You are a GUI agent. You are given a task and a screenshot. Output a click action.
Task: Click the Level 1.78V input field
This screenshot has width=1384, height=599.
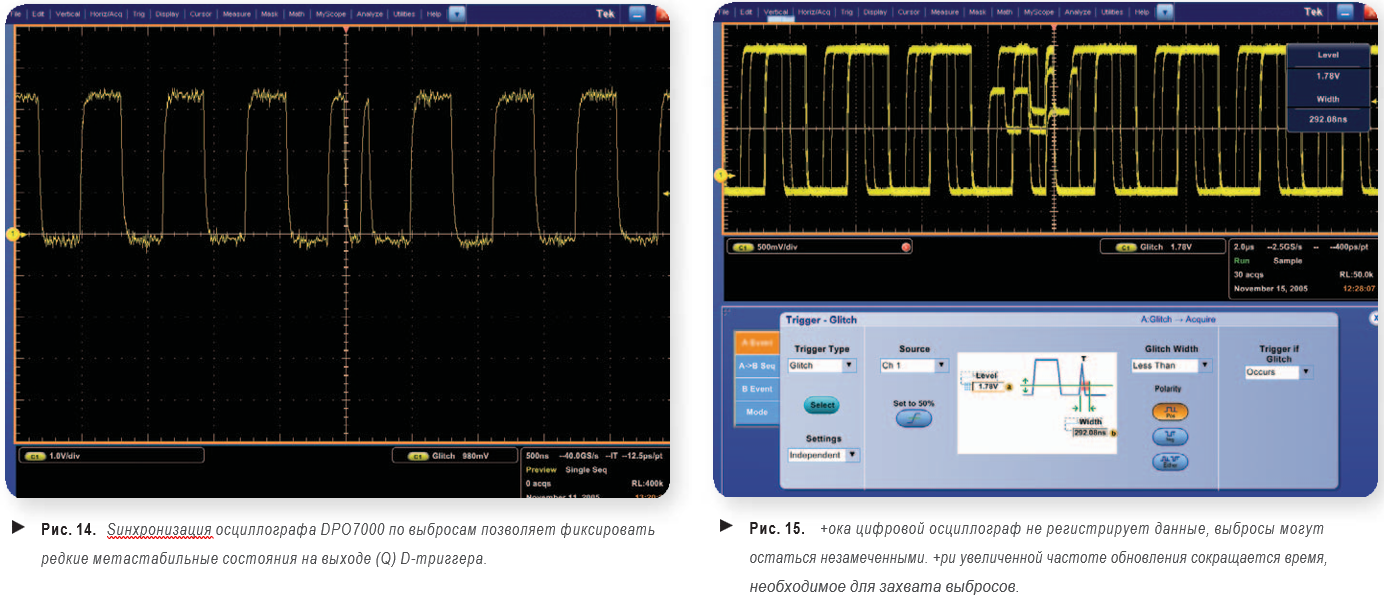[988, 386]
